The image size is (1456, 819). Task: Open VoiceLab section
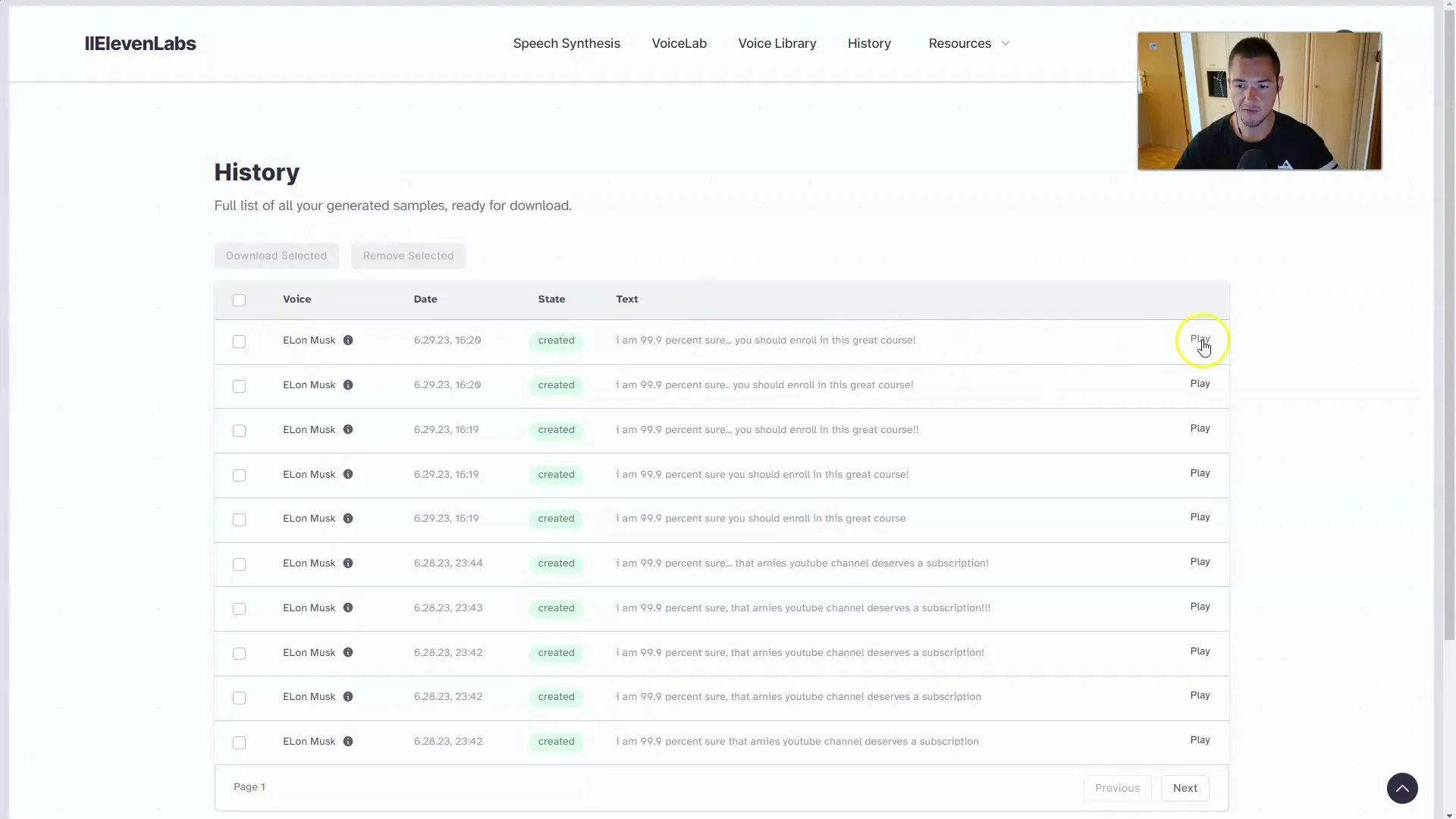(x=679, y=43)
